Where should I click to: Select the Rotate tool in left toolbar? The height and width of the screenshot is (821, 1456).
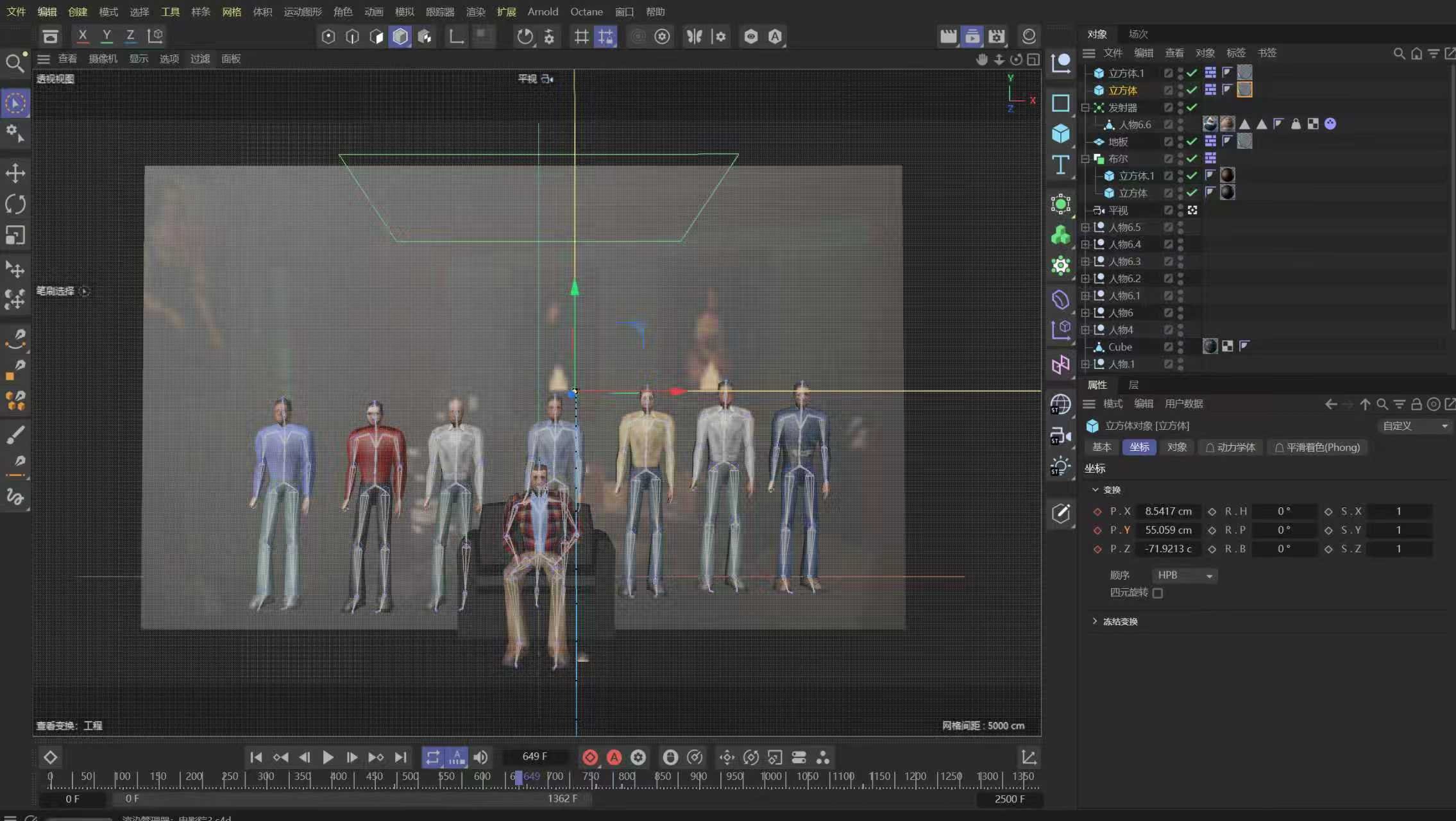pos(15,204)
